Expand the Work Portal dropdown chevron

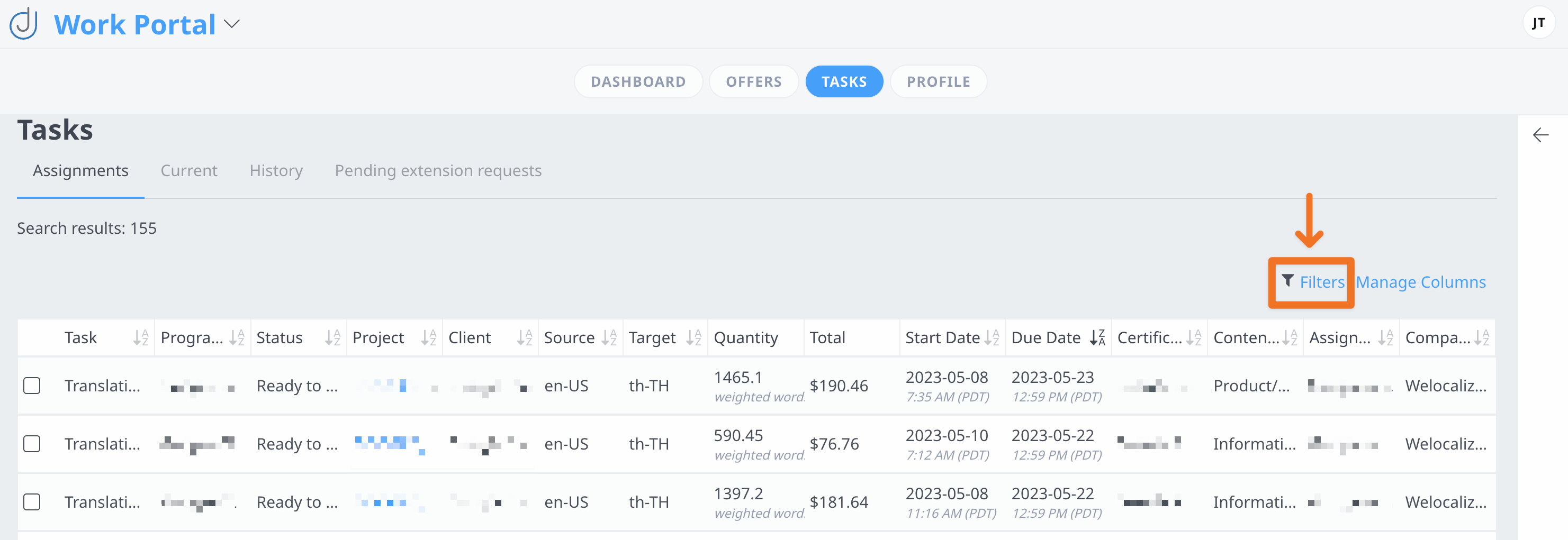tap(232, 24)
